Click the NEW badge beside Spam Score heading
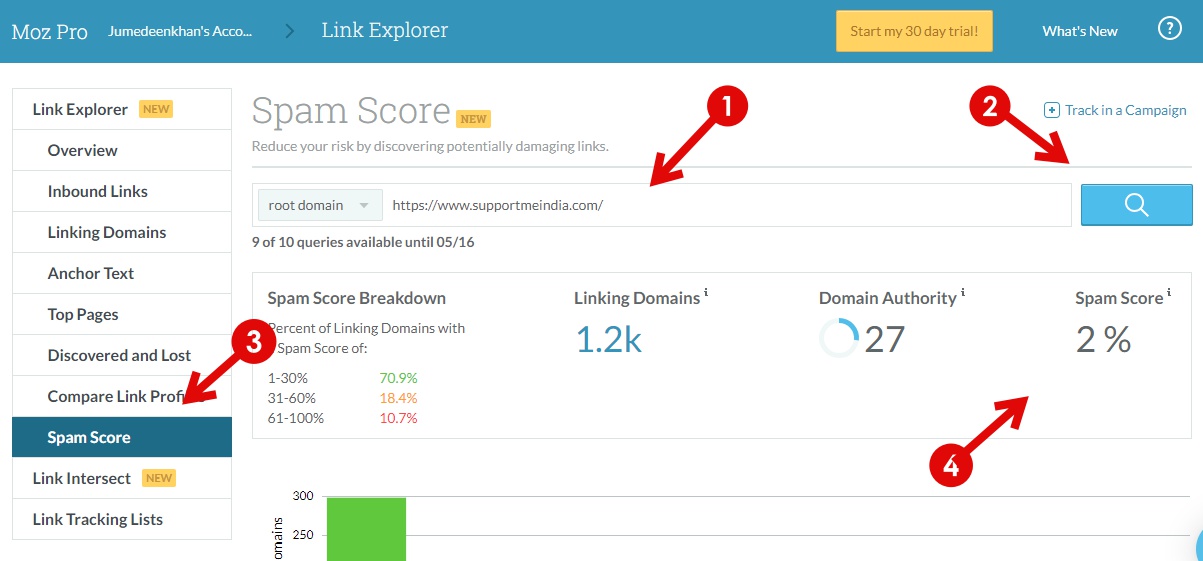 coord(473,119)
